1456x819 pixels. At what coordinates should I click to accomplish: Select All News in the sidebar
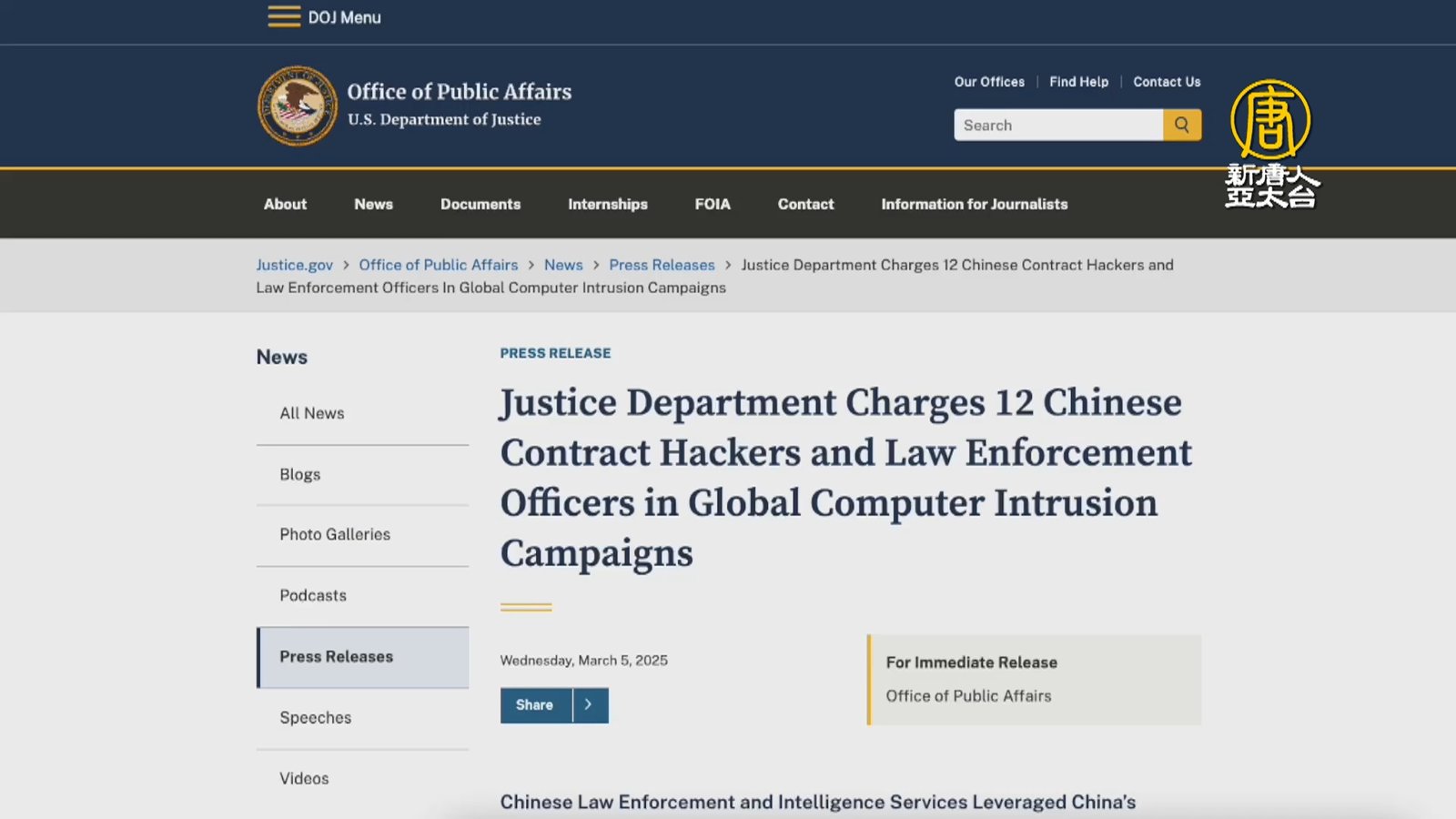coord(312,413)
